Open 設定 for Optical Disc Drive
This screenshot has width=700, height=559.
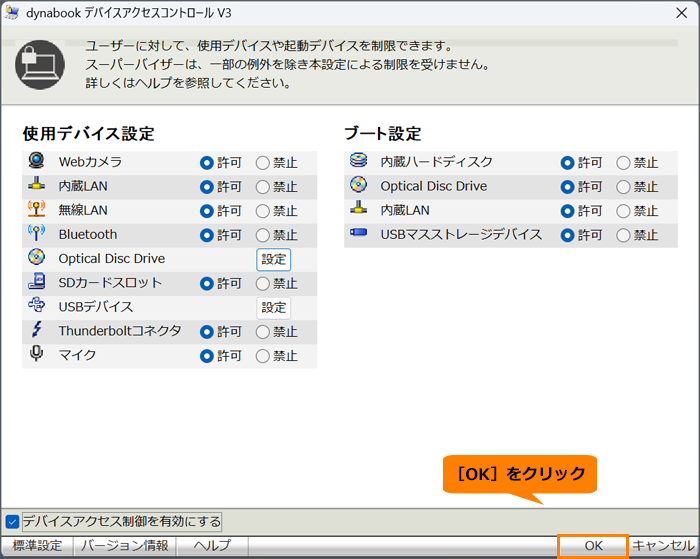tap(274, 259)
